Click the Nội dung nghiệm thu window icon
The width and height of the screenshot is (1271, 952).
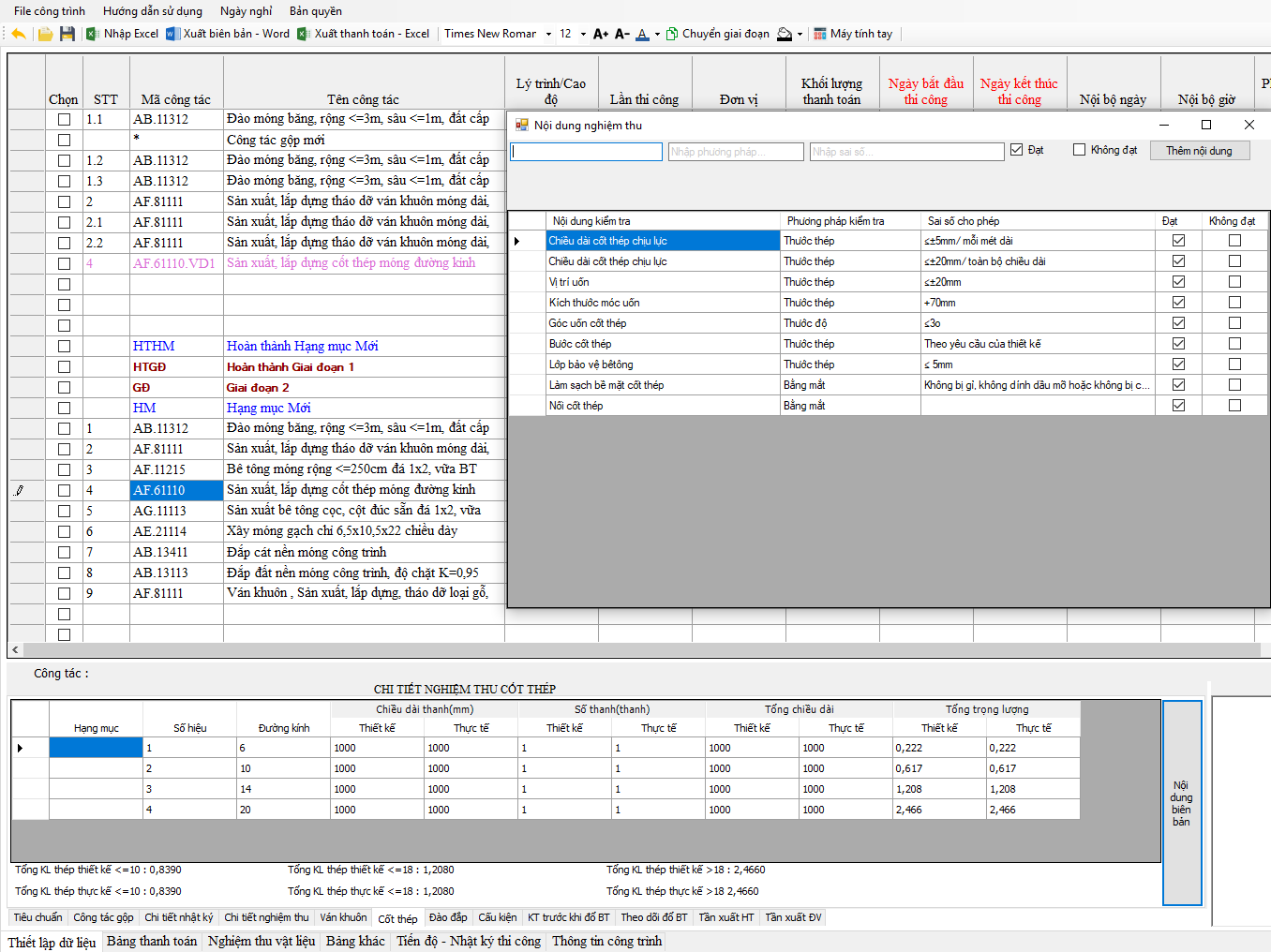tap(522, 125)
